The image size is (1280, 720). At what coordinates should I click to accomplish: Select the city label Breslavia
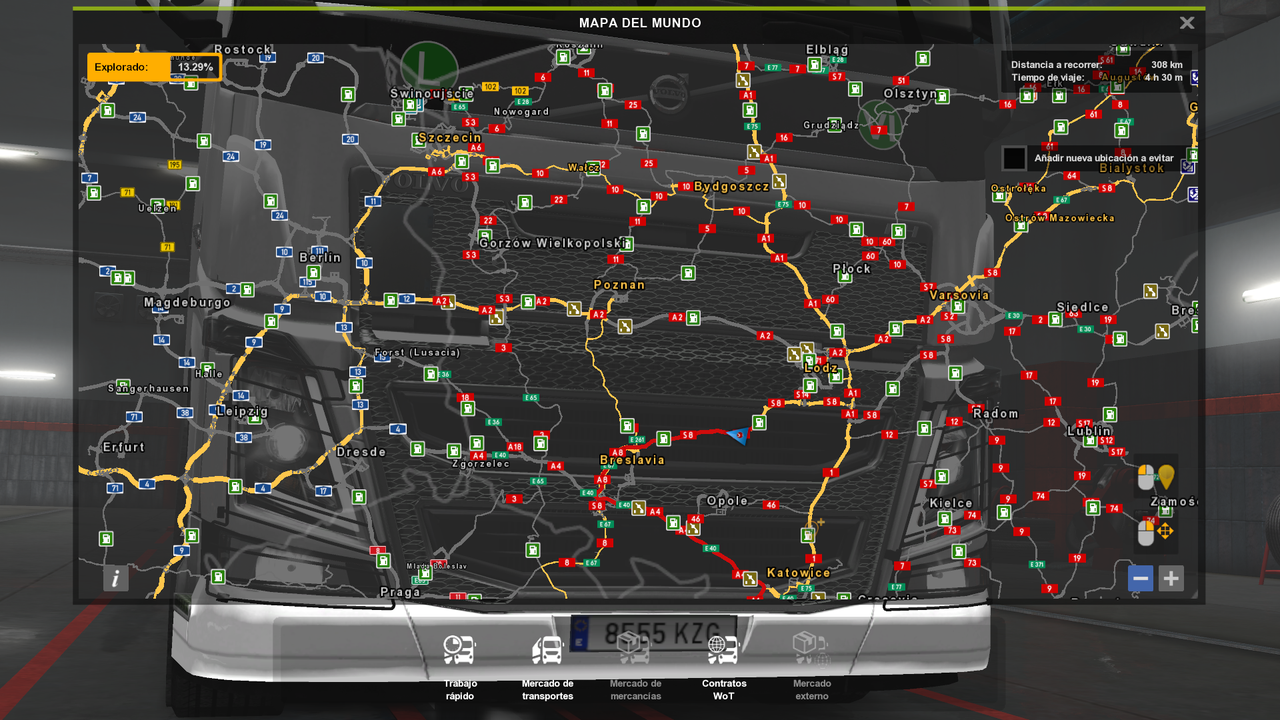[x=632, y=460]
